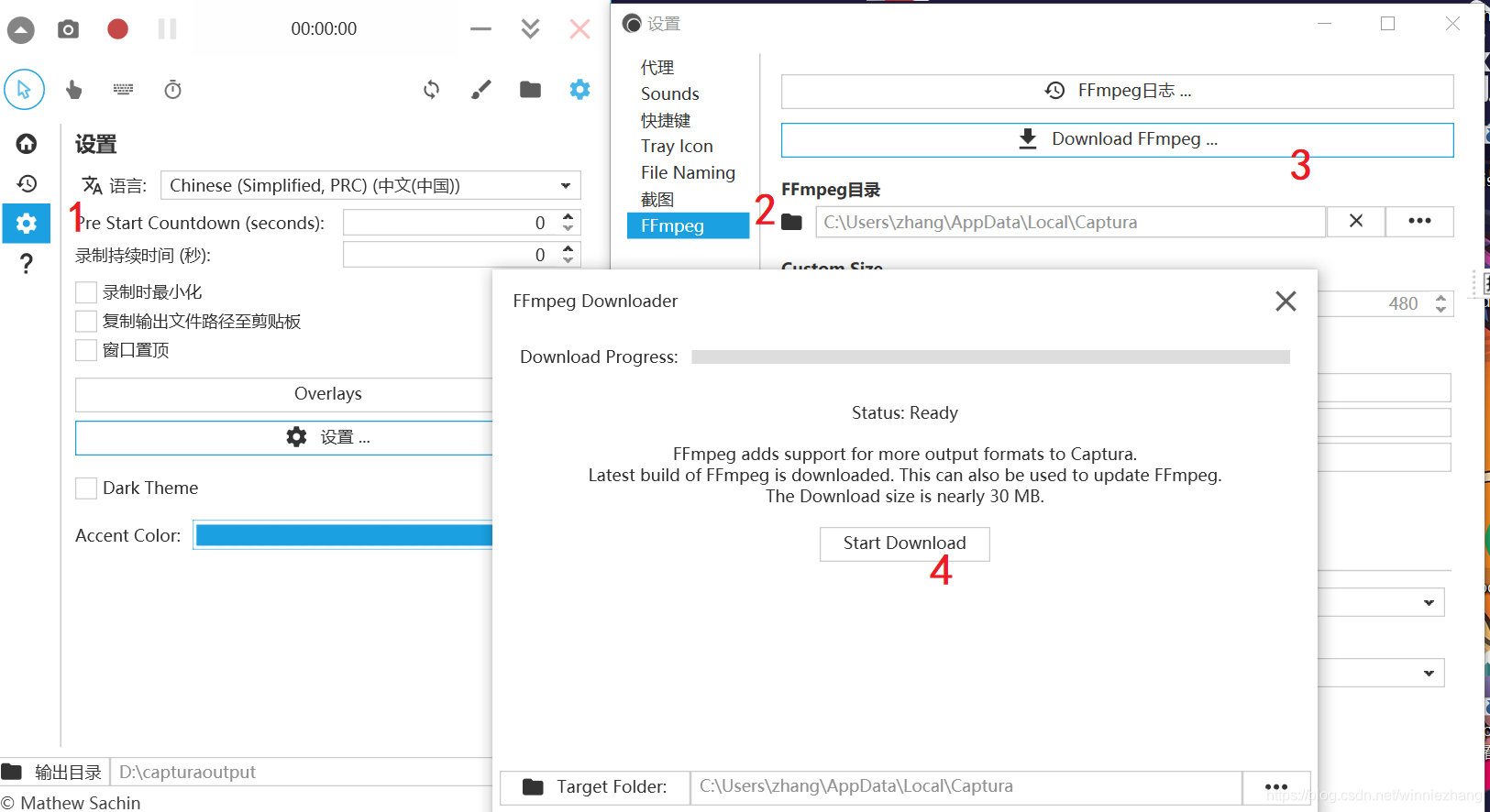Screen dimensions: 1490x812
Task: Toggle the keystrokes keyboard icon
Action: 123,89
